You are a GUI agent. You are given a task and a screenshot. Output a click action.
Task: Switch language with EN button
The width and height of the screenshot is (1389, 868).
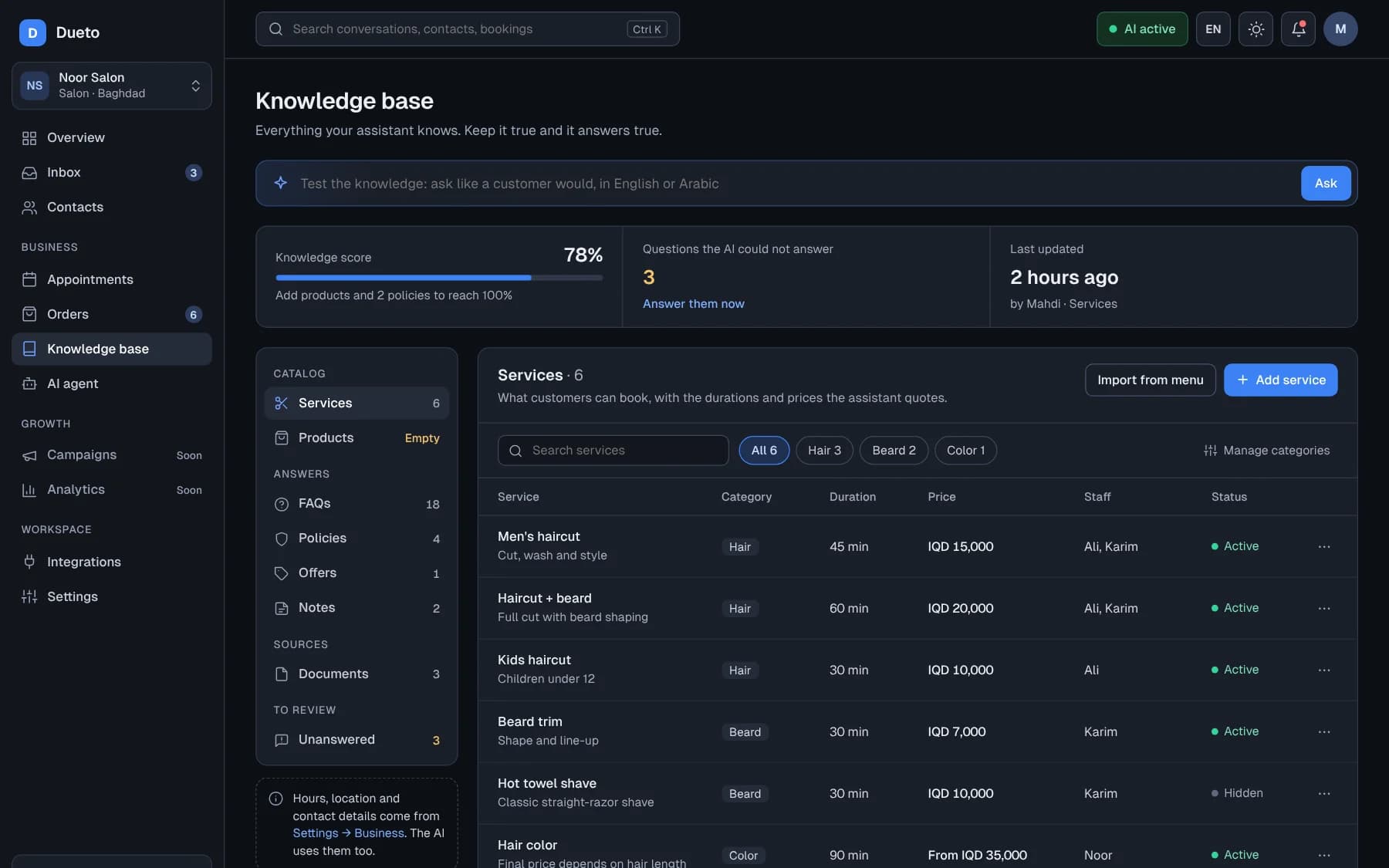tap(1213, 29)
